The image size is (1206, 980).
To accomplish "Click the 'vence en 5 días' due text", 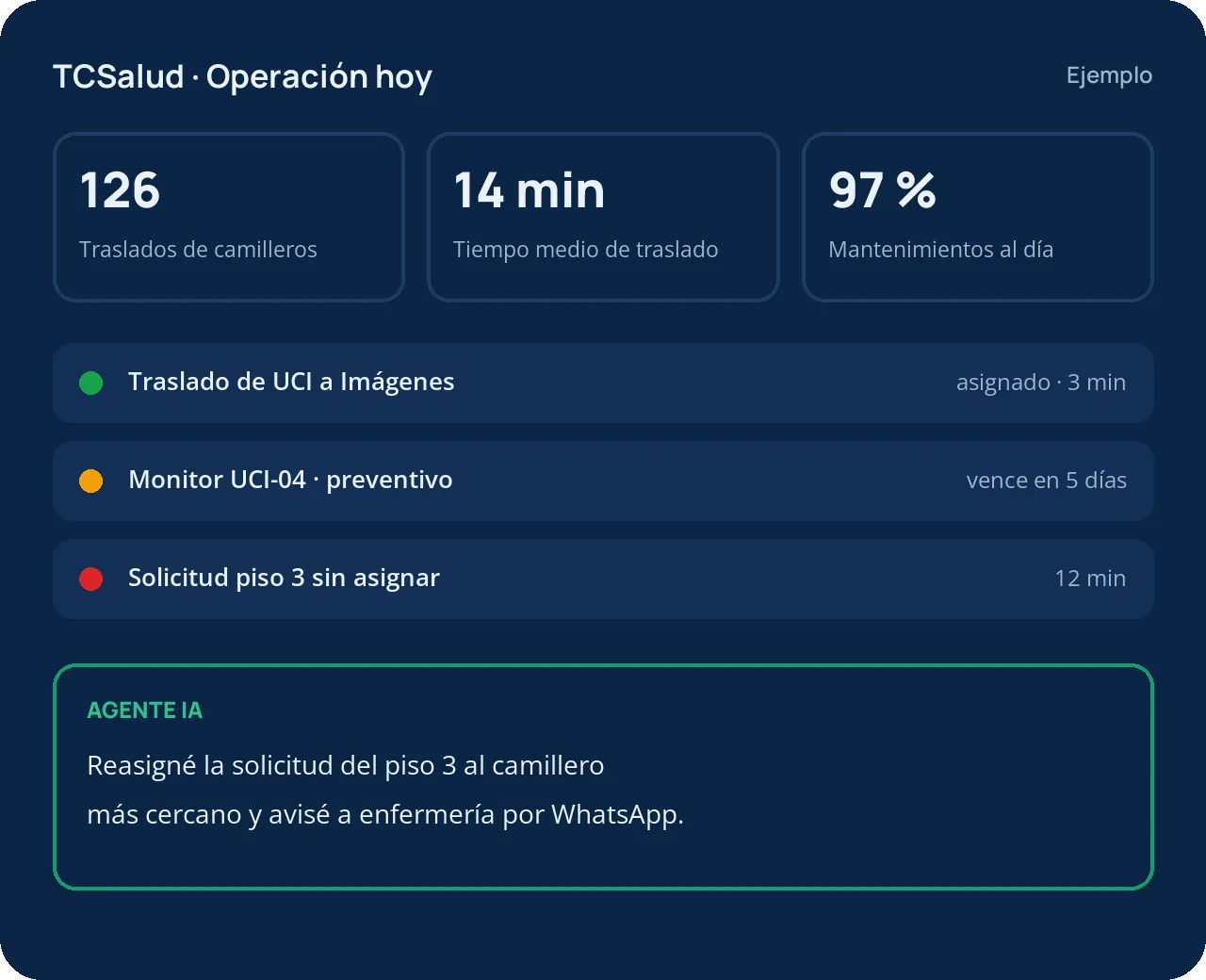I will (x=1047, y=481).
